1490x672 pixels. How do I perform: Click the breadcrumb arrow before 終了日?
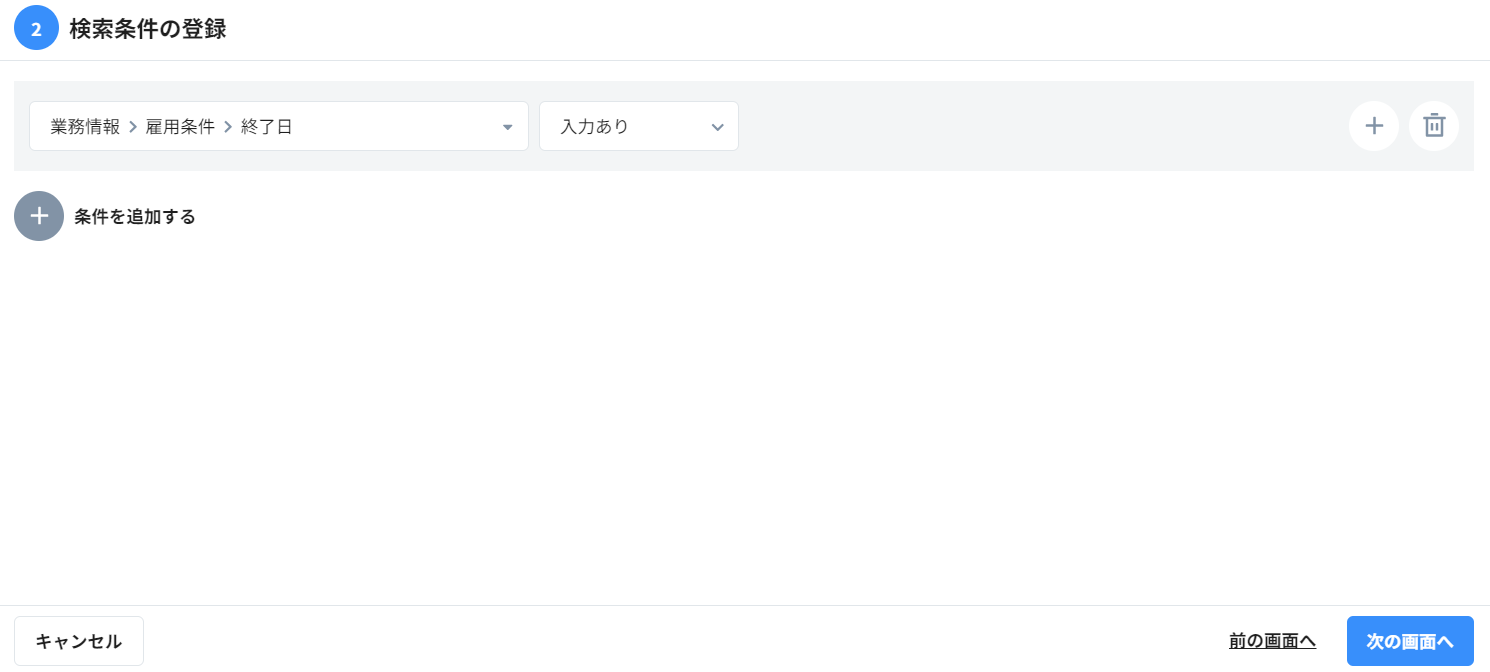(228, 127)
